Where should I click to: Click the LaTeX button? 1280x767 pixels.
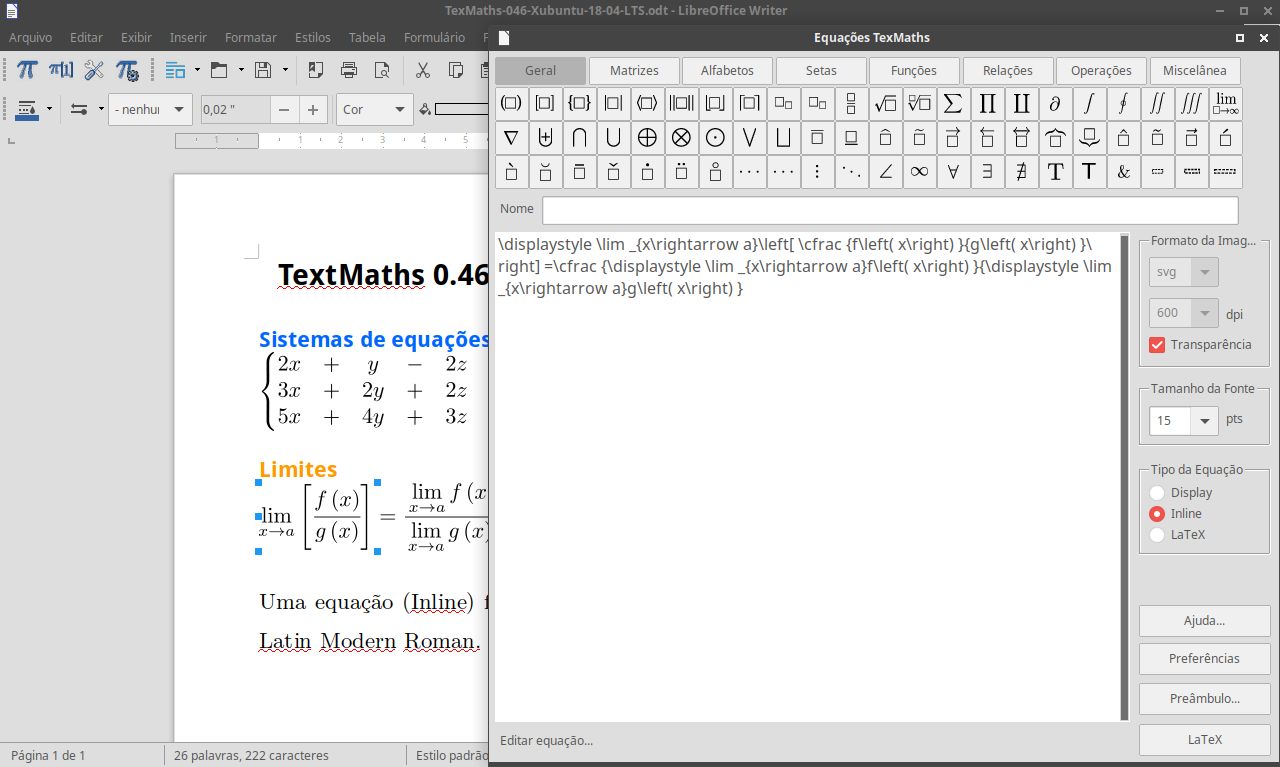(x=1204, y=740)
